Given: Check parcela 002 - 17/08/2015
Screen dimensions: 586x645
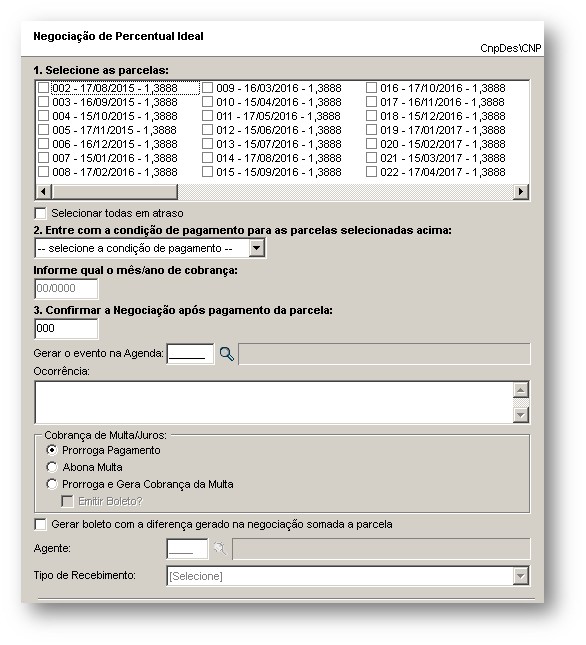Looking at the screenshot, I should point(43,88).
